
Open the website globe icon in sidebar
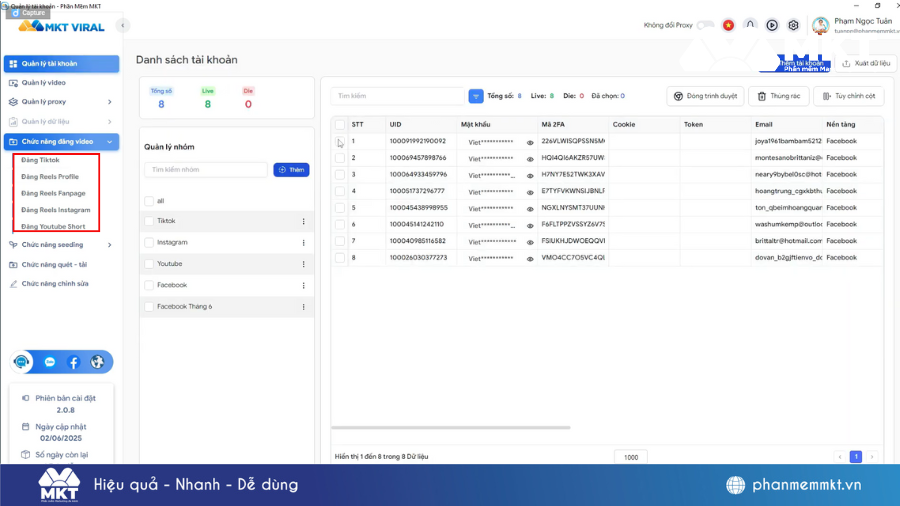tap(97, 362)
